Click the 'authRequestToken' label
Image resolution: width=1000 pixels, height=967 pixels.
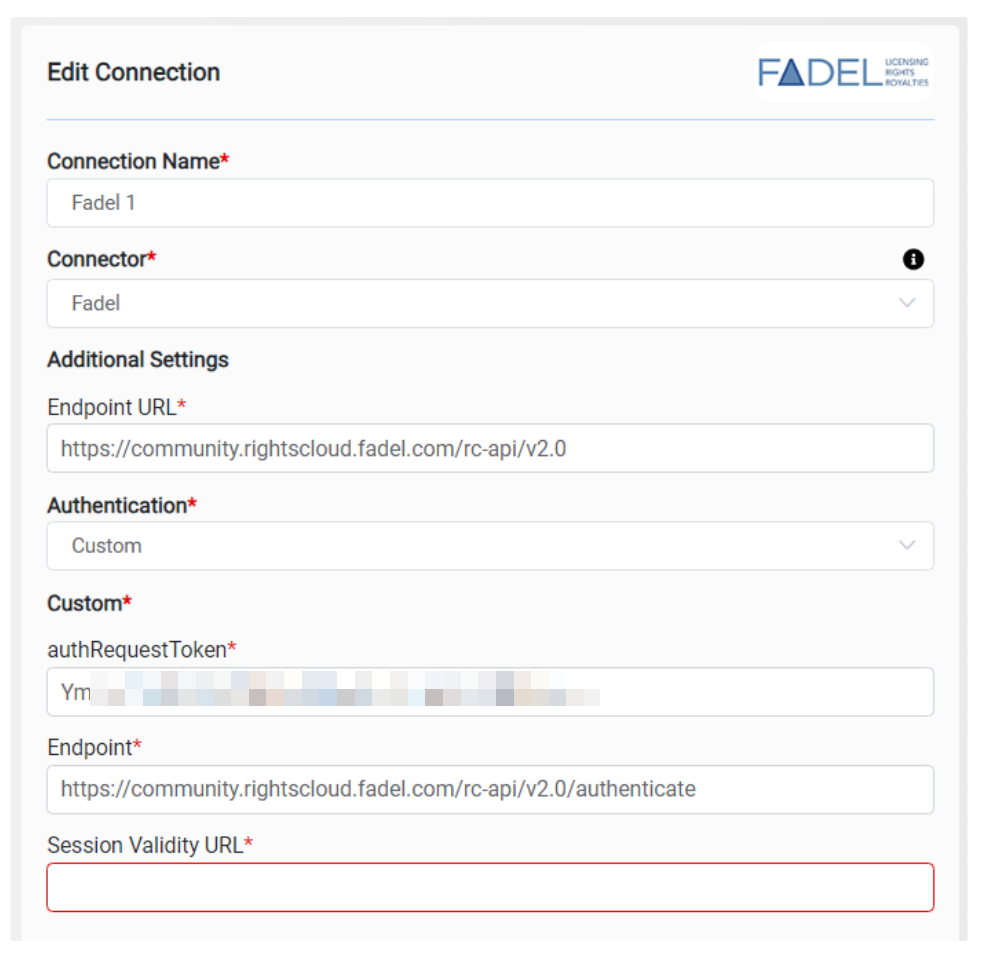[137, 650]
